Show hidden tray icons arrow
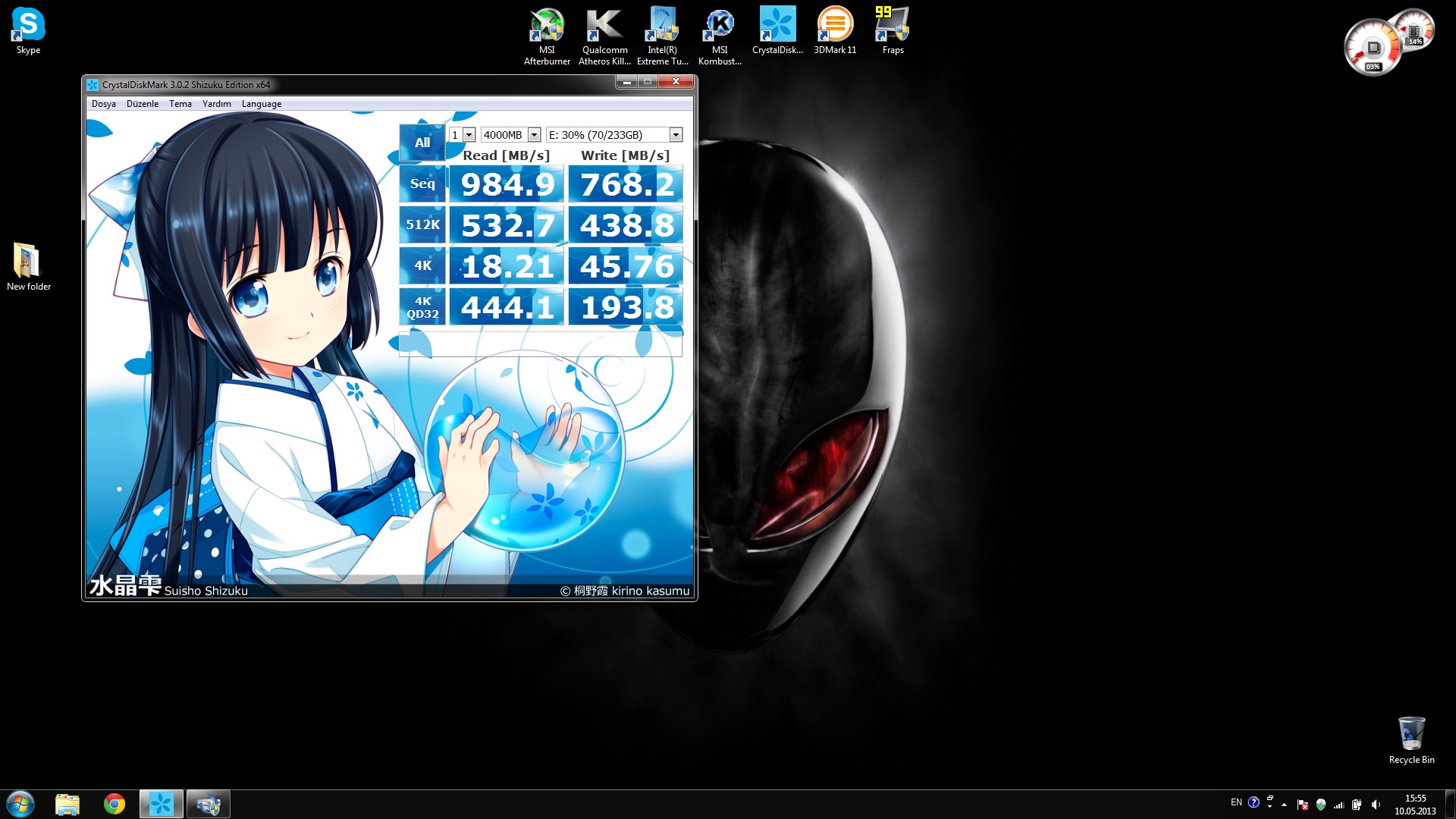 click(1284, 805)
